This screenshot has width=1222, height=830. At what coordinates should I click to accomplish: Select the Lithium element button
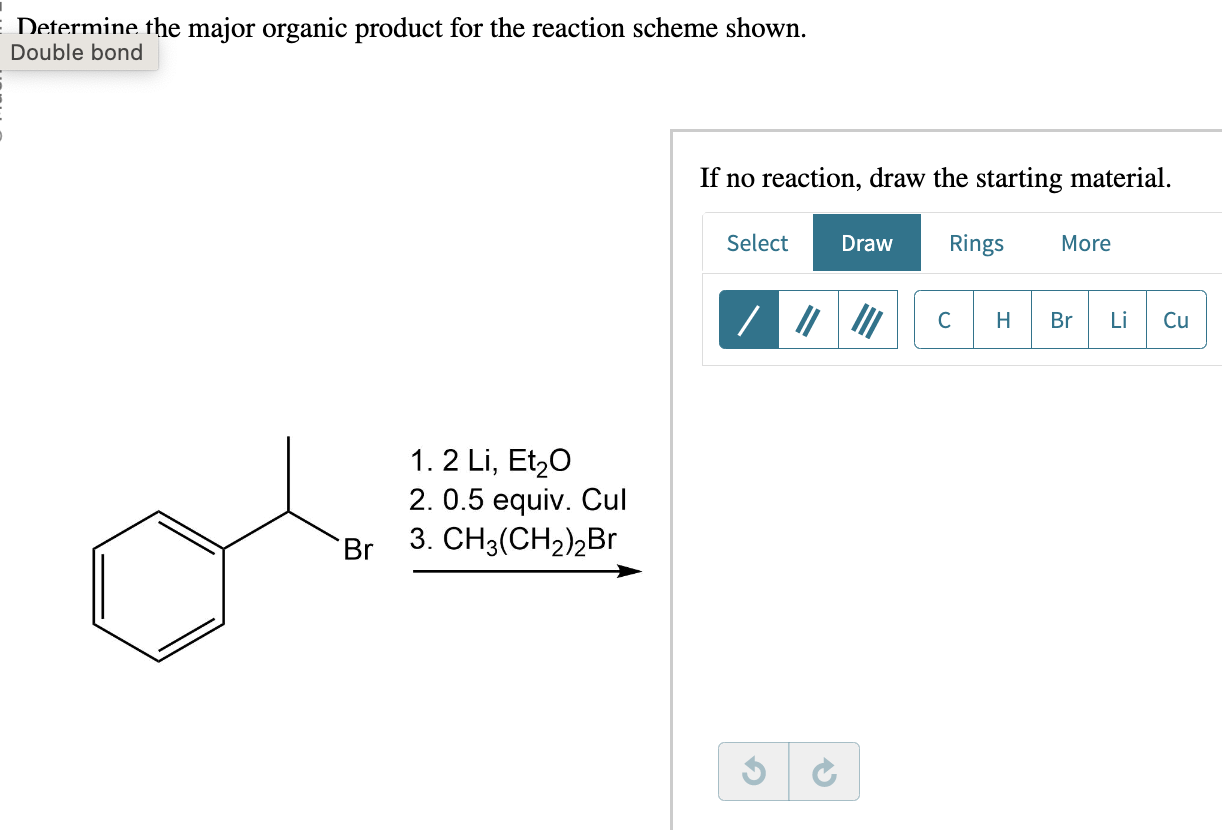(x=1118, y=319)
